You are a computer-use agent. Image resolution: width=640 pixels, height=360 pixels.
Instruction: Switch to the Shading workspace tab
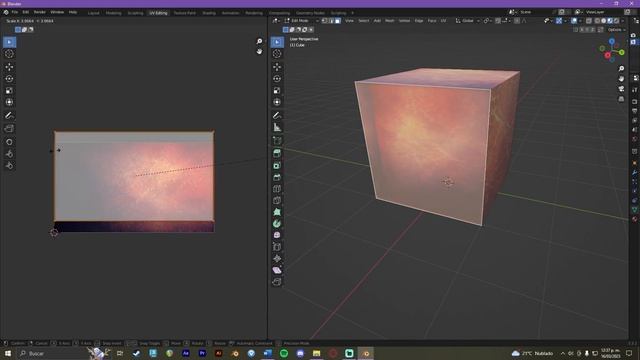[x=209, y=13]
